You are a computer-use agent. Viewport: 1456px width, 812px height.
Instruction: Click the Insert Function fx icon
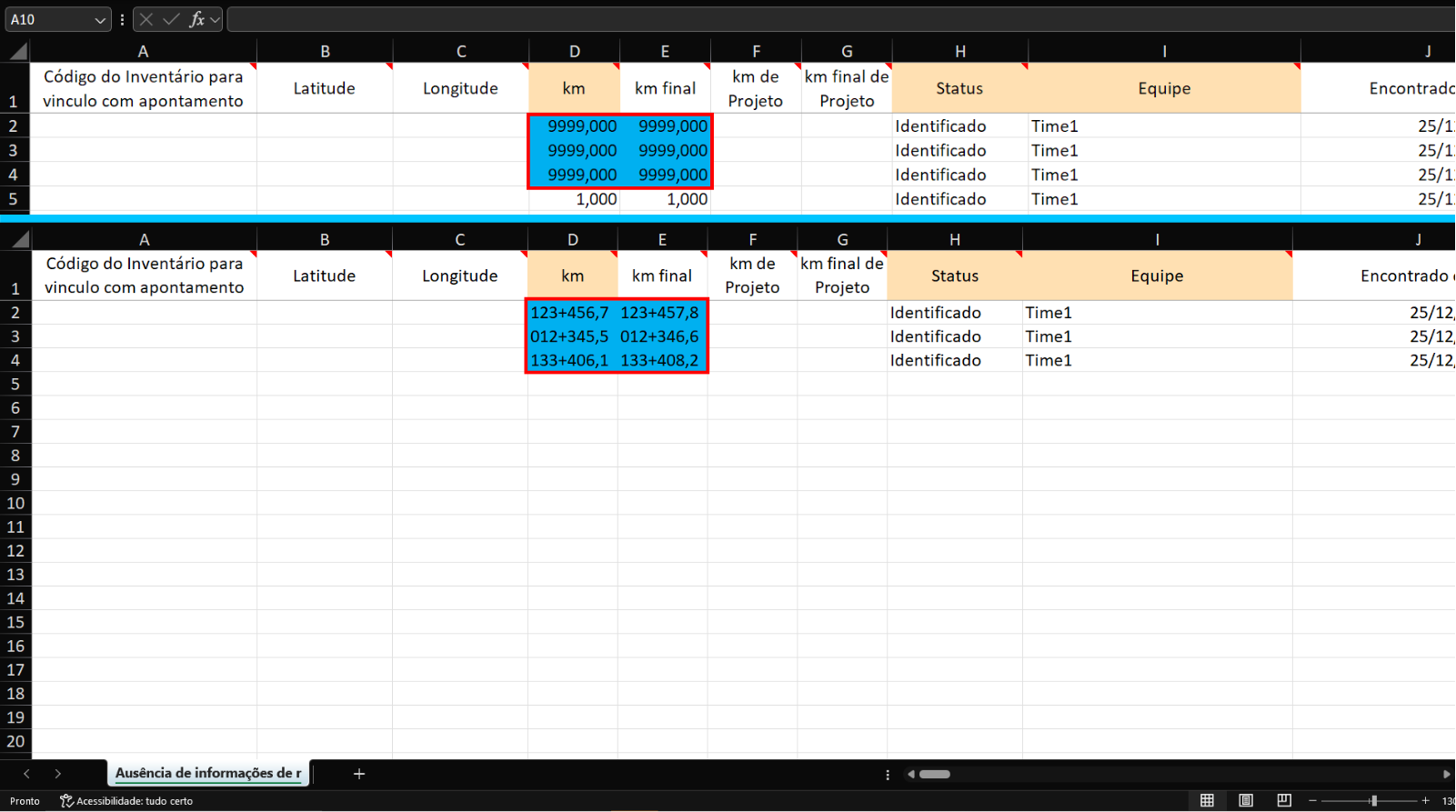click(196, 19)
